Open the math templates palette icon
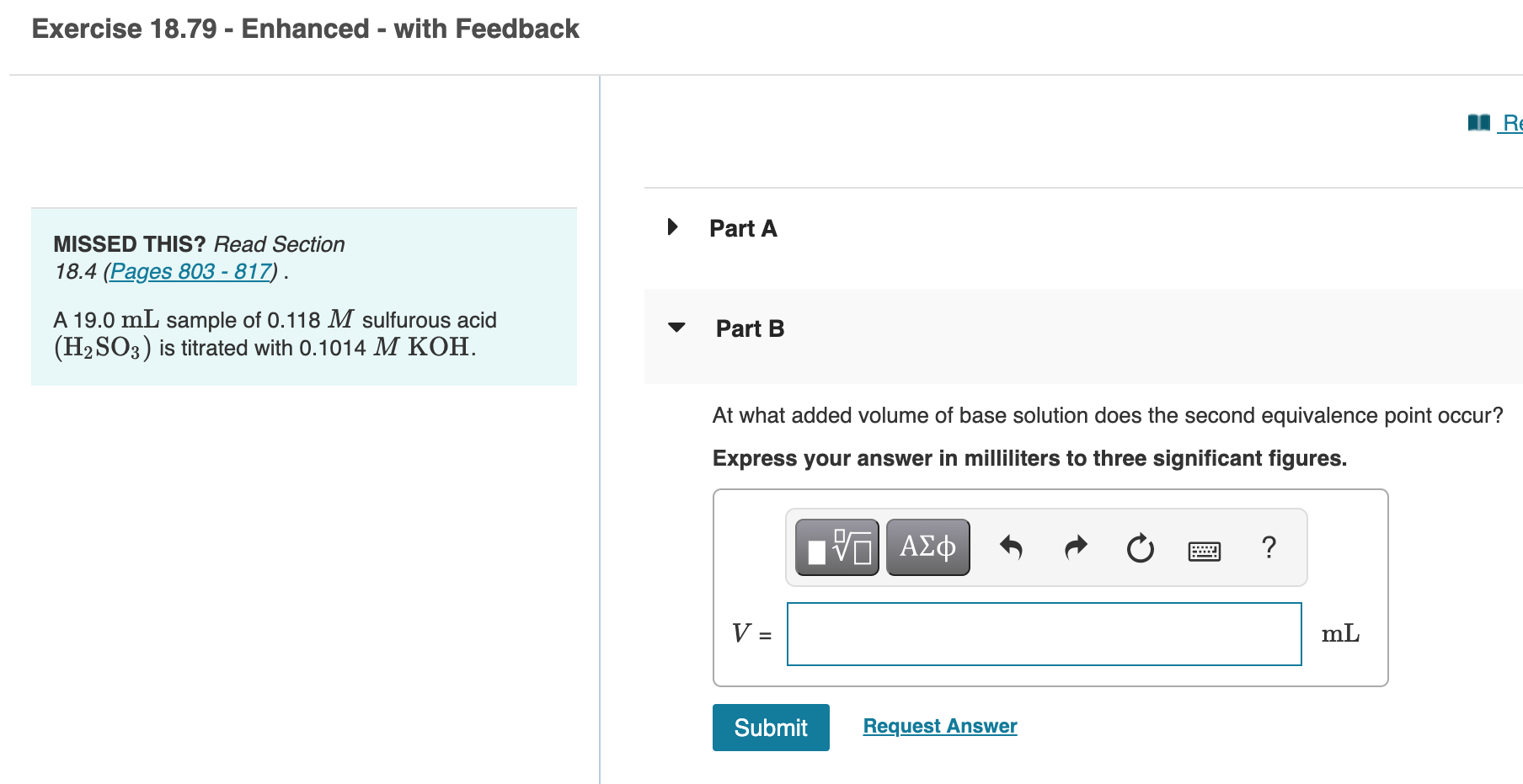 click(x=836, y=547)
